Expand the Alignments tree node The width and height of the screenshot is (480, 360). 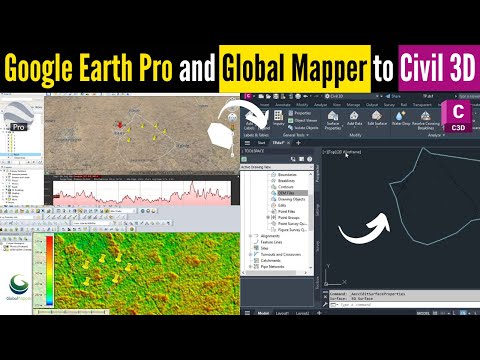click(x=250, y=236)
